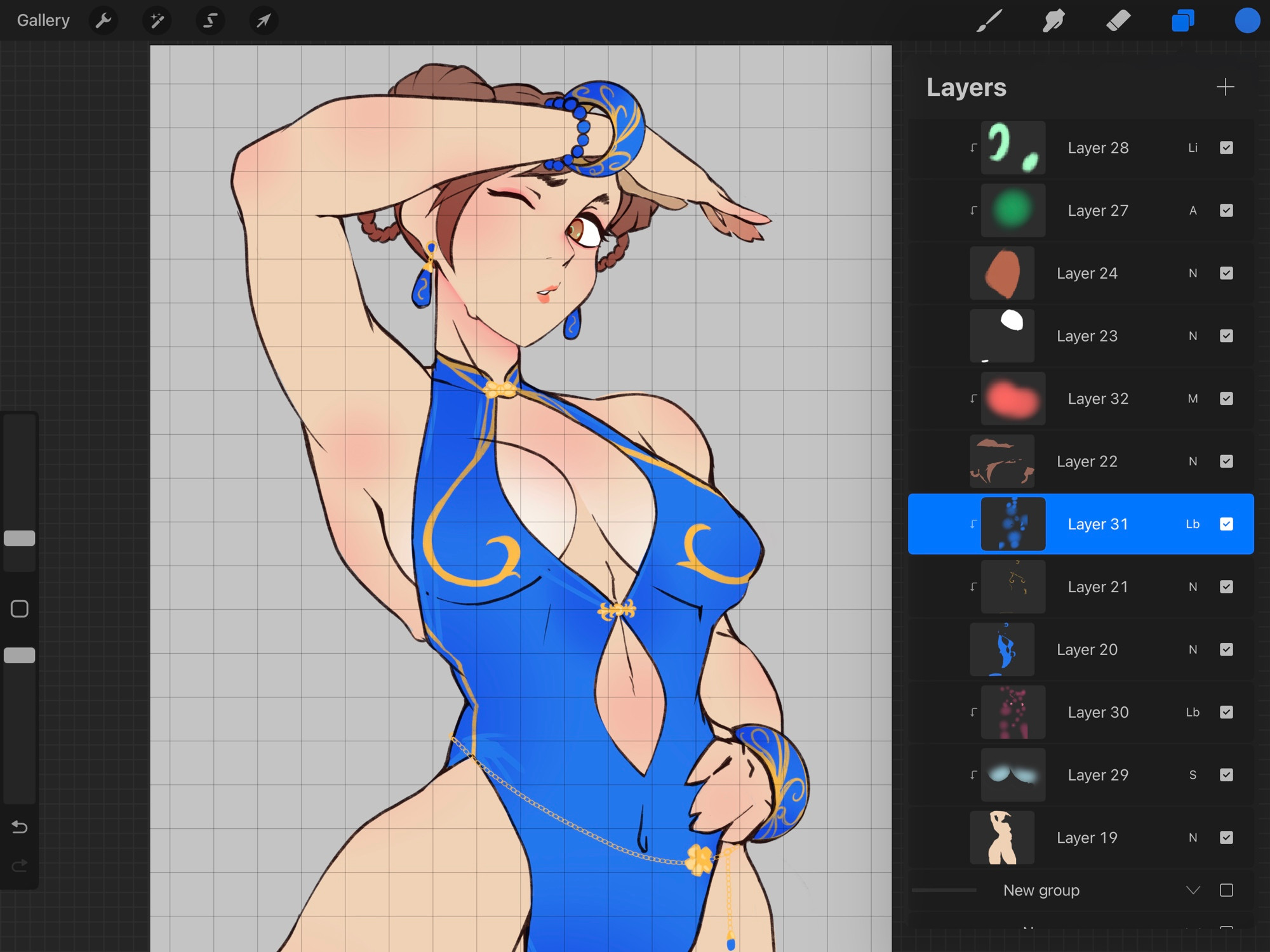Click the clipping mask arrow on Layer 31
This screenshot has width=1270, height=952.
point(973,524)
